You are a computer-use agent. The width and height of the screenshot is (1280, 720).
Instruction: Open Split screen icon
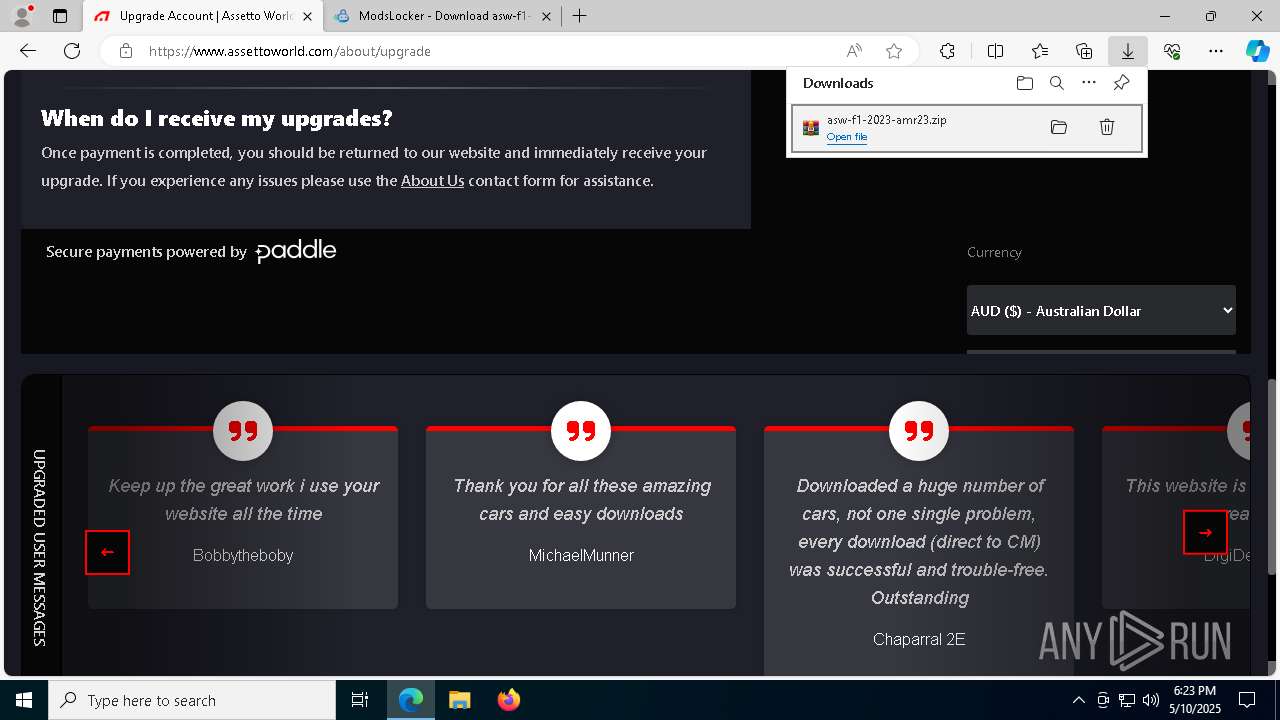coord(995,51)
